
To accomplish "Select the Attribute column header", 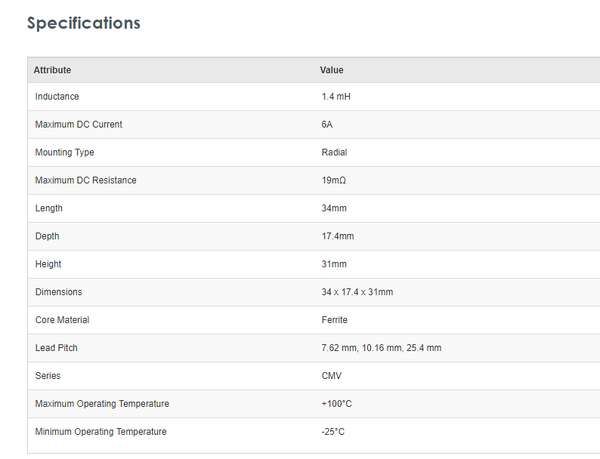I will point(52,70).
